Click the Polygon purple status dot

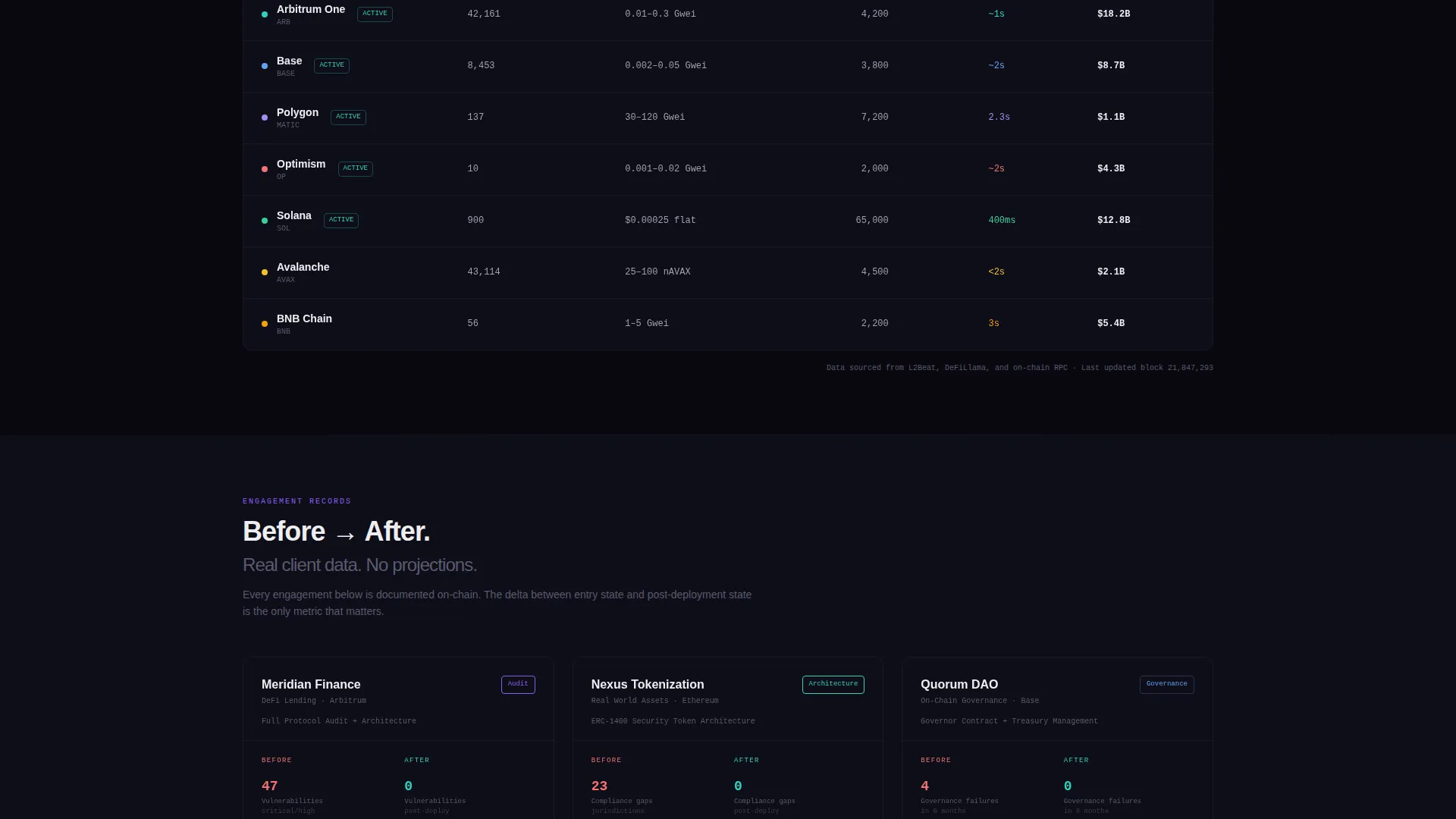point(265,118)
